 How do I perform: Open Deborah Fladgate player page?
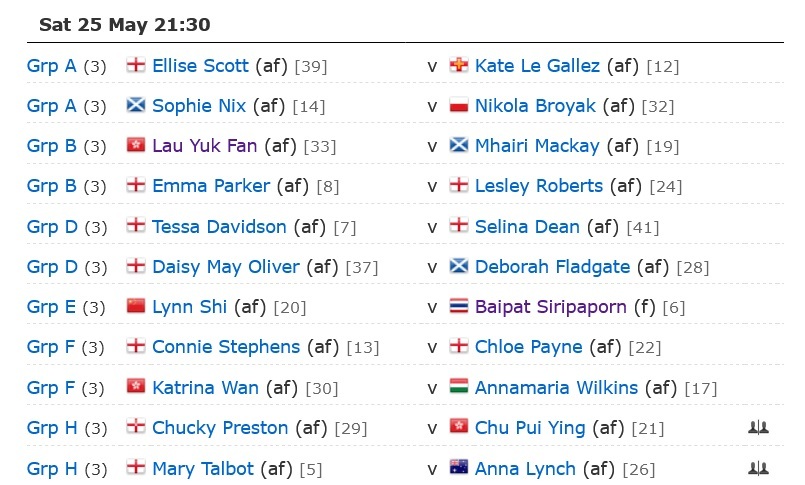pos(552,267)
